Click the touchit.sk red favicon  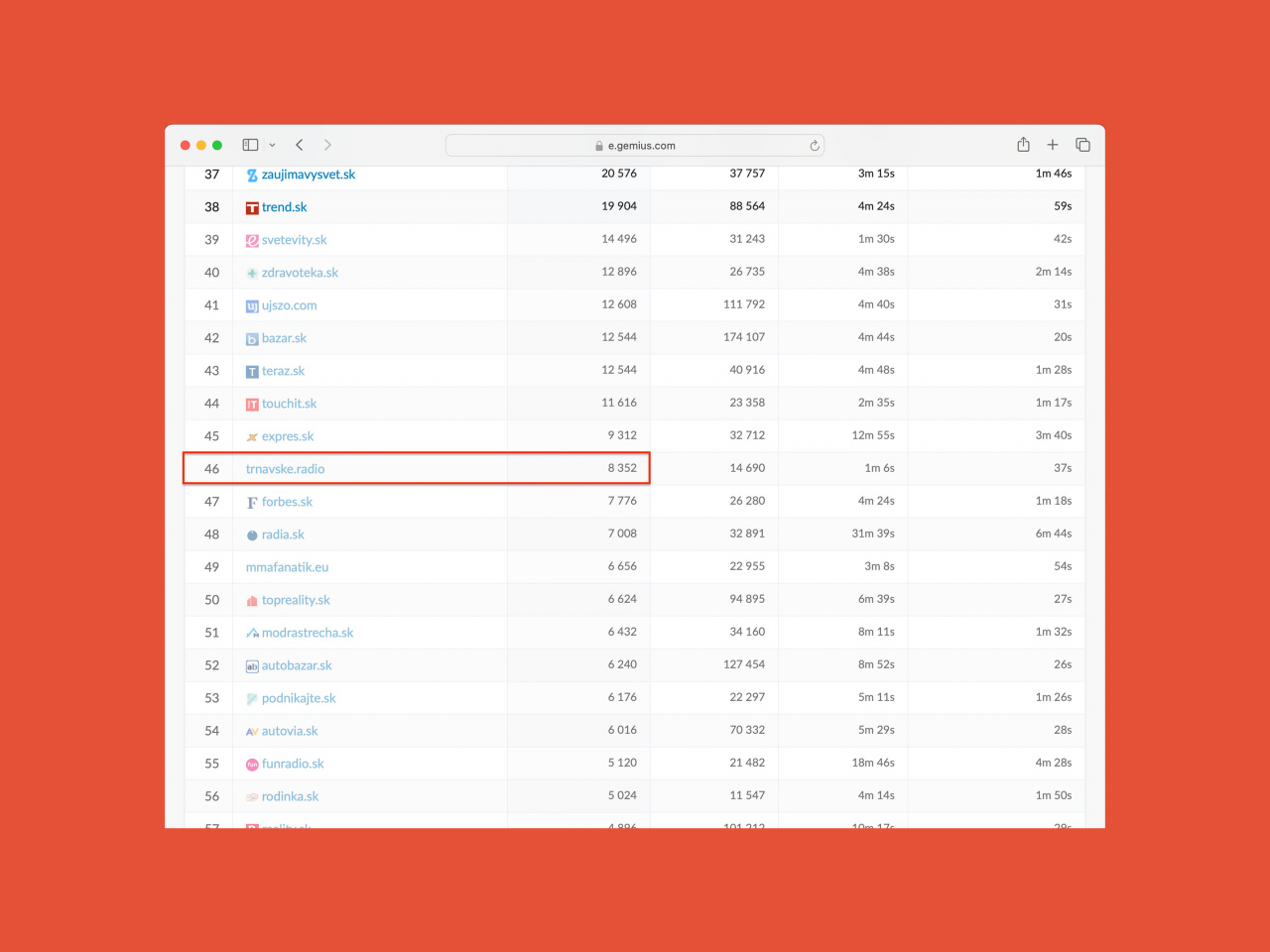click(x=252, y=405)
